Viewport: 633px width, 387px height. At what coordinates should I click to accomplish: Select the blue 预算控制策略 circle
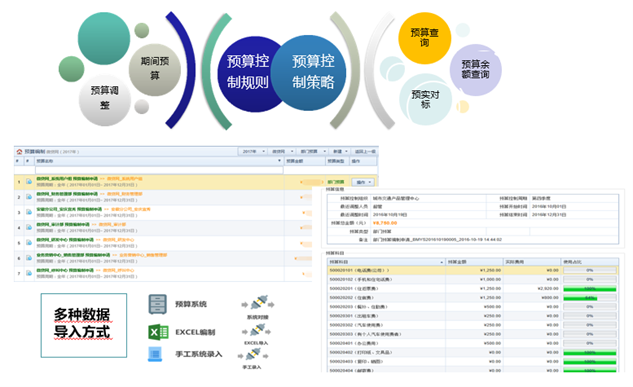coord(308,73)
